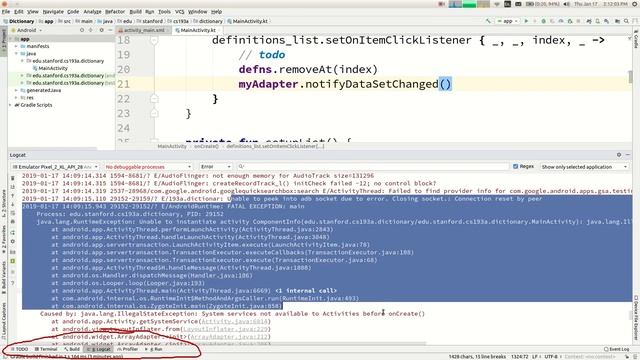Expand the Gradle Scripts node

click(11, 105)
